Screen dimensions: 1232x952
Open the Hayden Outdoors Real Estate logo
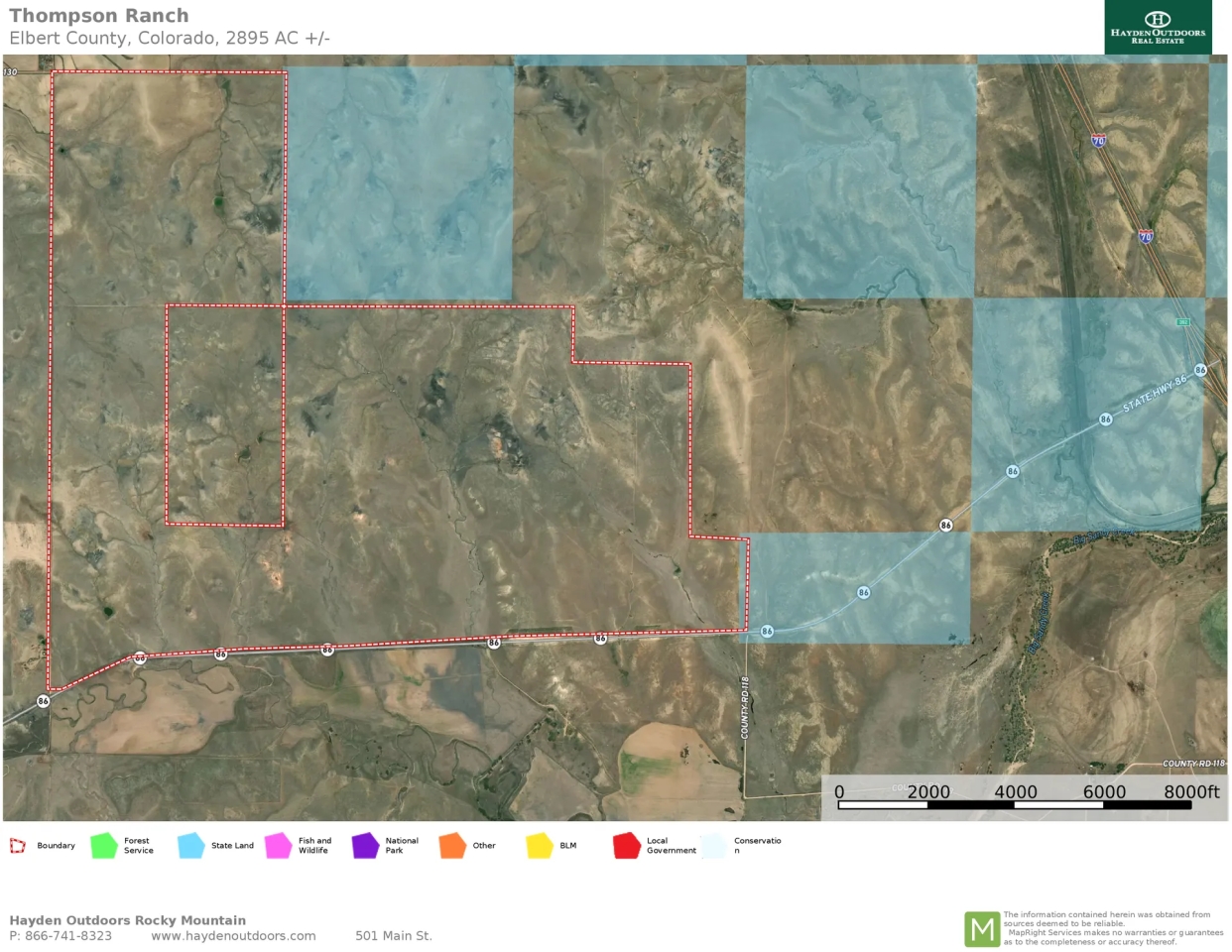click(x=1159, y=27)
